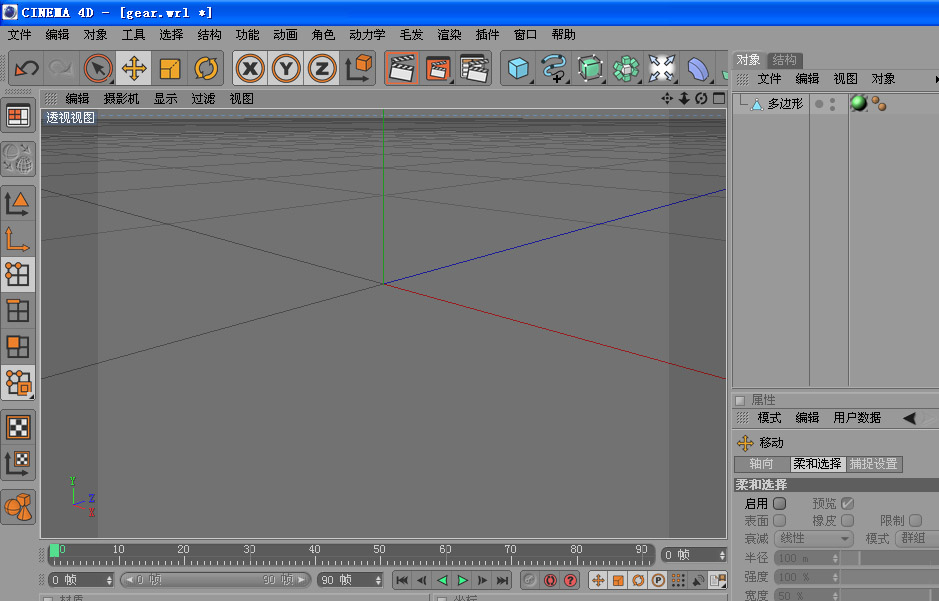Switch to the 捕捉设置 tab
The image size is (939, 601).
[x=873, y=464]
